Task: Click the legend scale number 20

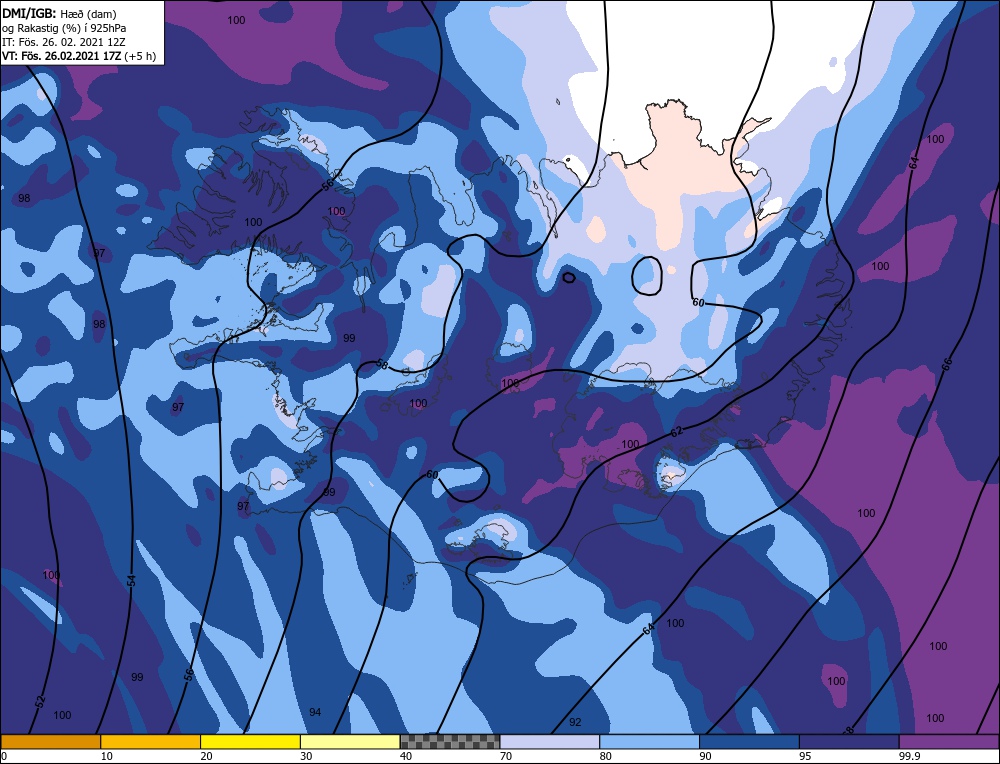Action: 207,756
